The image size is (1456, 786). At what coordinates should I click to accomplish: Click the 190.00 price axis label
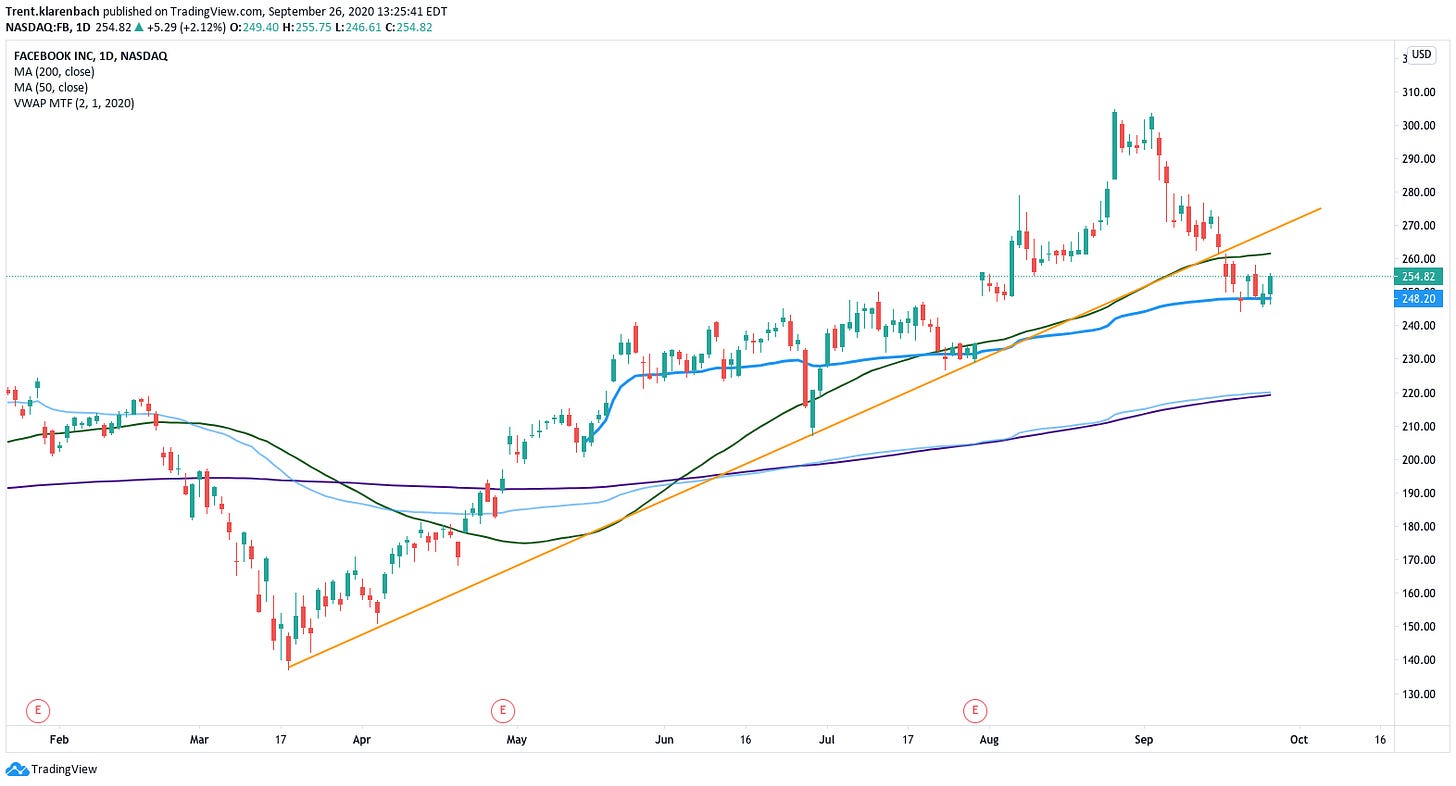(1421, 493)
